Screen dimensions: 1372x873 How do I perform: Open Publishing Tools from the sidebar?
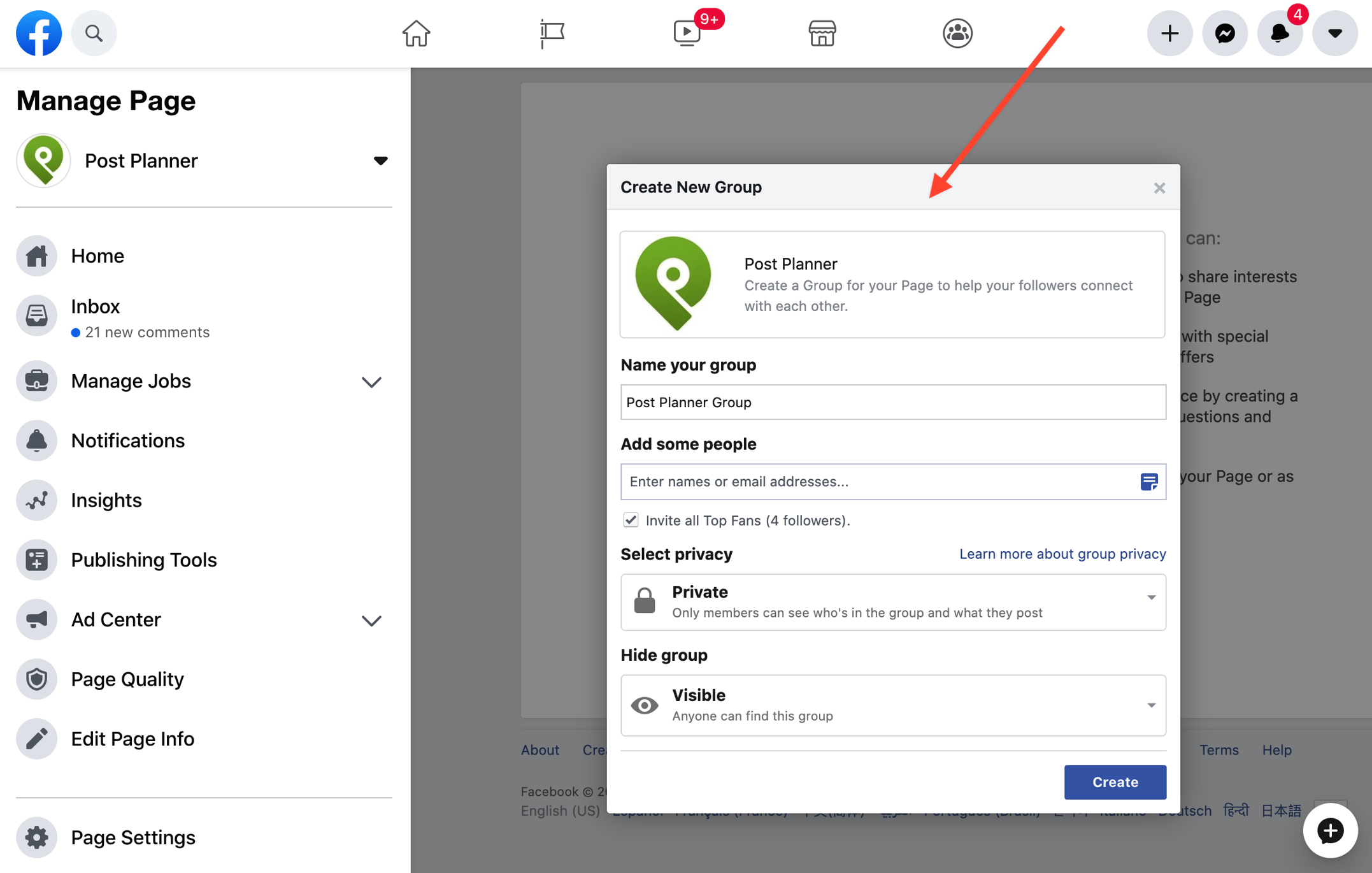point(144,559)
